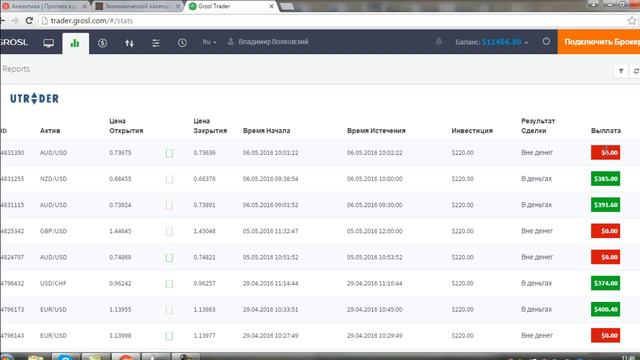The height and width of the screenshot is (360, 640).
Task: Click the direction indicator for trade 4824707
Action: 169,258
